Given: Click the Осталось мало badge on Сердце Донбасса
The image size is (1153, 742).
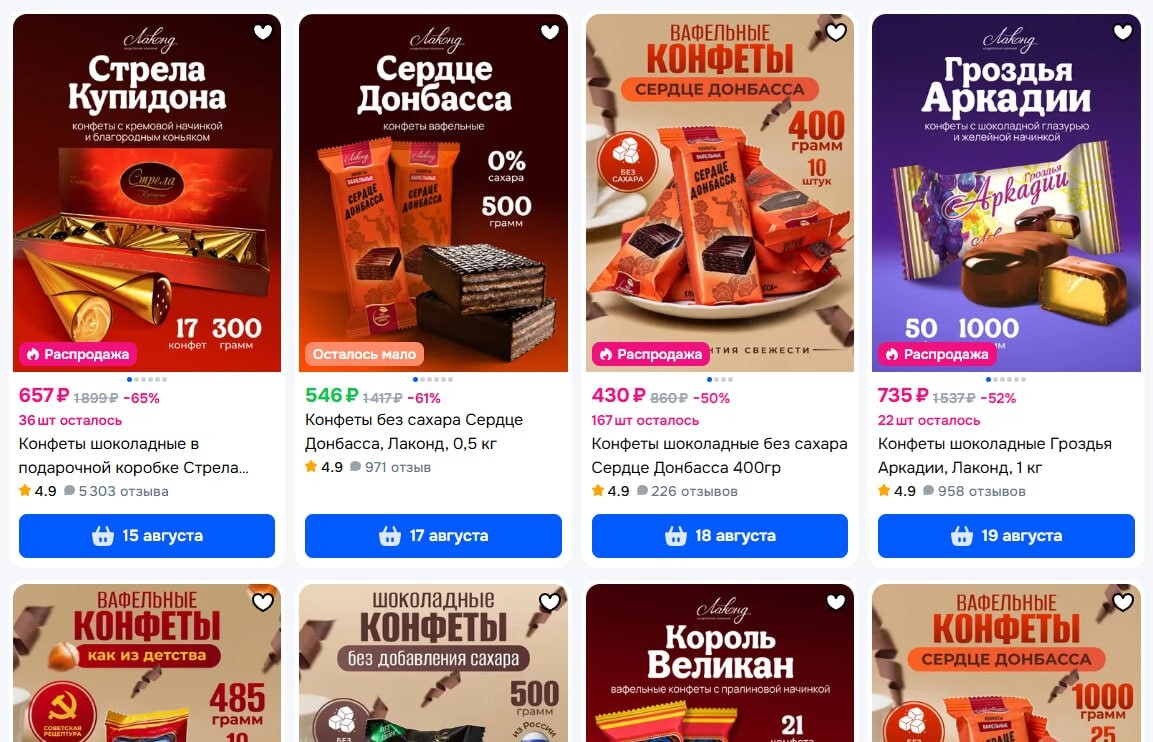Looking at the screenshot, I should pyautogui.click(x=364, y=354).
